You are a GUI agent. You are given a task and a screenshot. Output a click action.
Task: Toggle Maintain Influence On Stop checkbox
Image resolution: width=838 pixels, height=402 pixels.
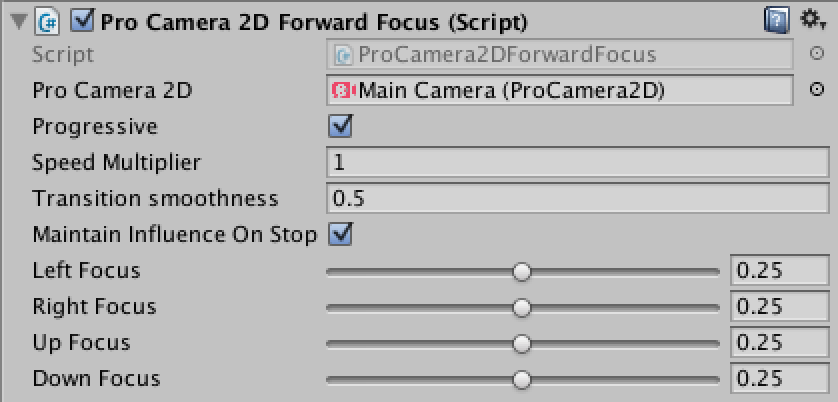[340, 234]
